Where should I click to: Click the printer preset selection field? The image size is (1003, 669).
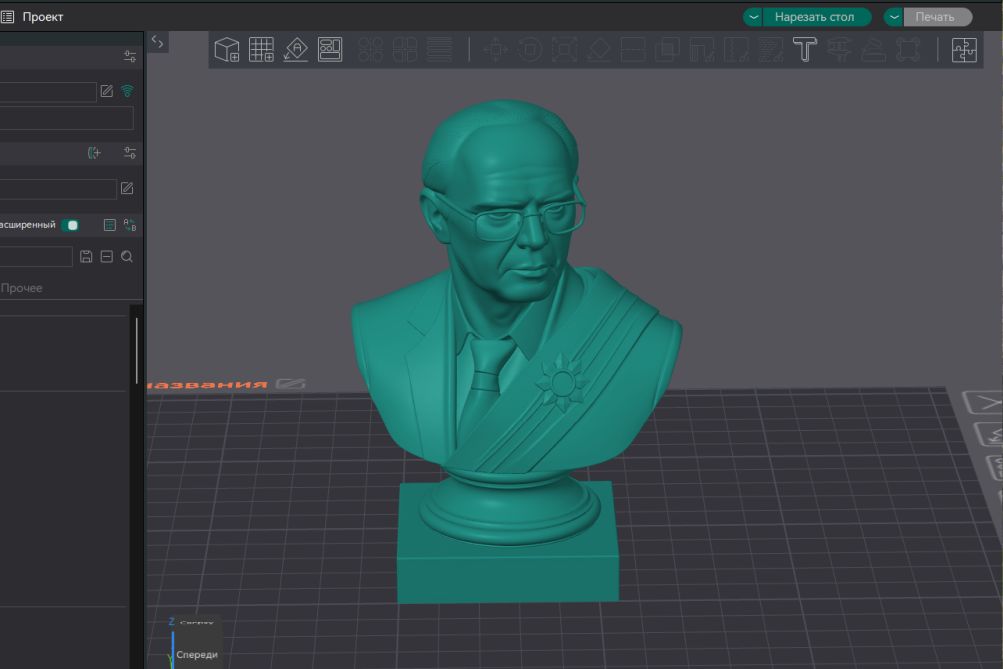click(x=48, y=91)
